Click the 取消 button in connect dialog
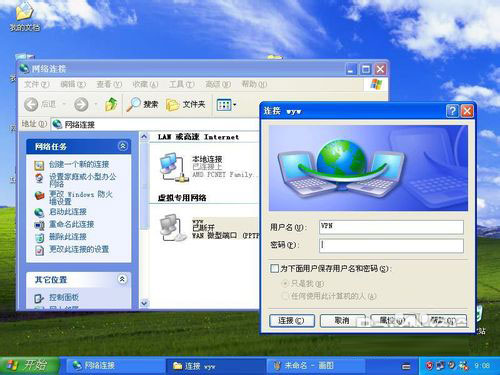 [x=342, y=321]
